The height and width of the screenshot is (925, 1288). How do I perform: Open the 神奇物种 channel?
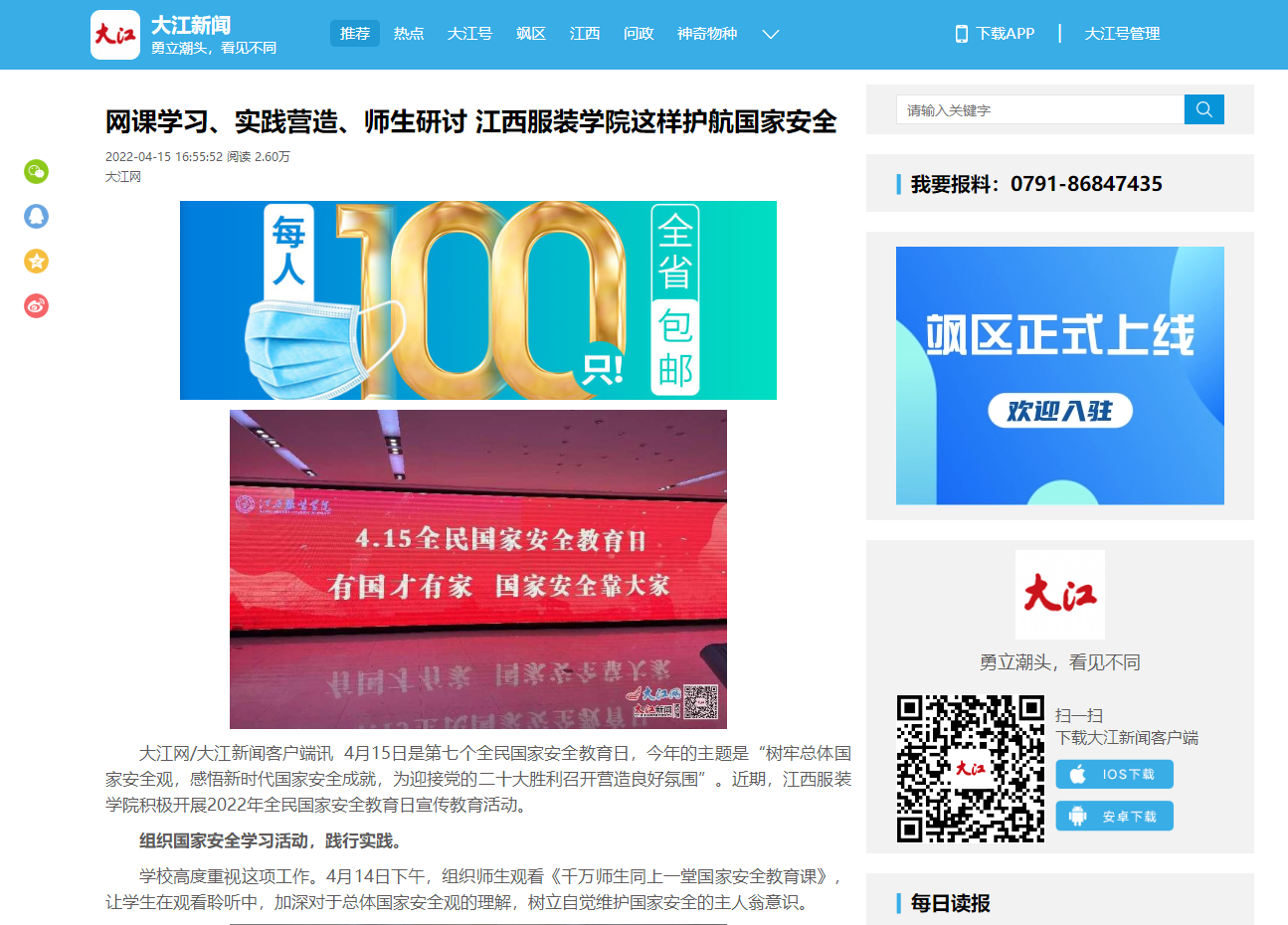[707, 34]
